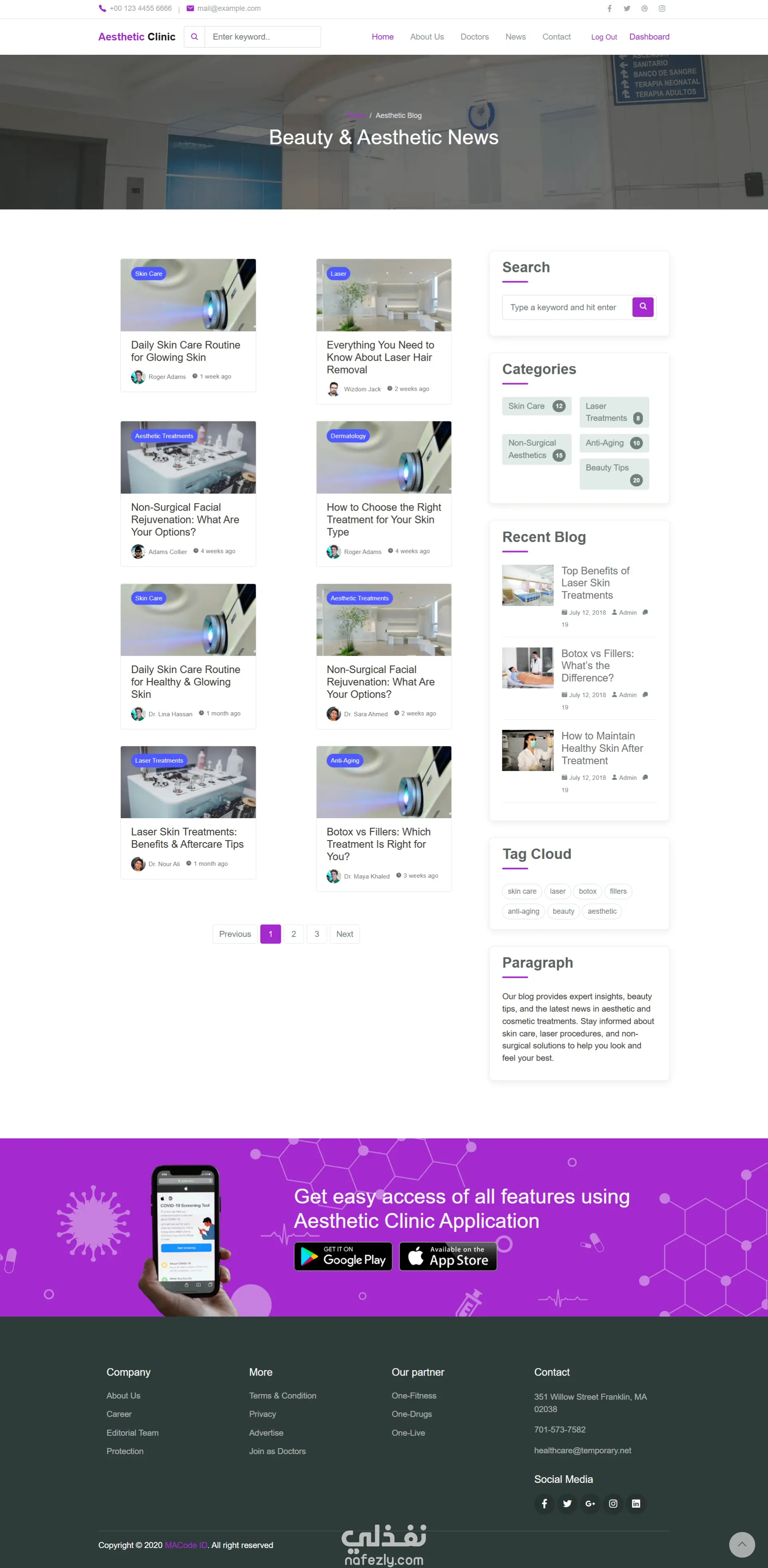This screenshot has width=768, height=1568.
Task: Click the Google Plus footer icon
Action: [x=590, y=1504]
